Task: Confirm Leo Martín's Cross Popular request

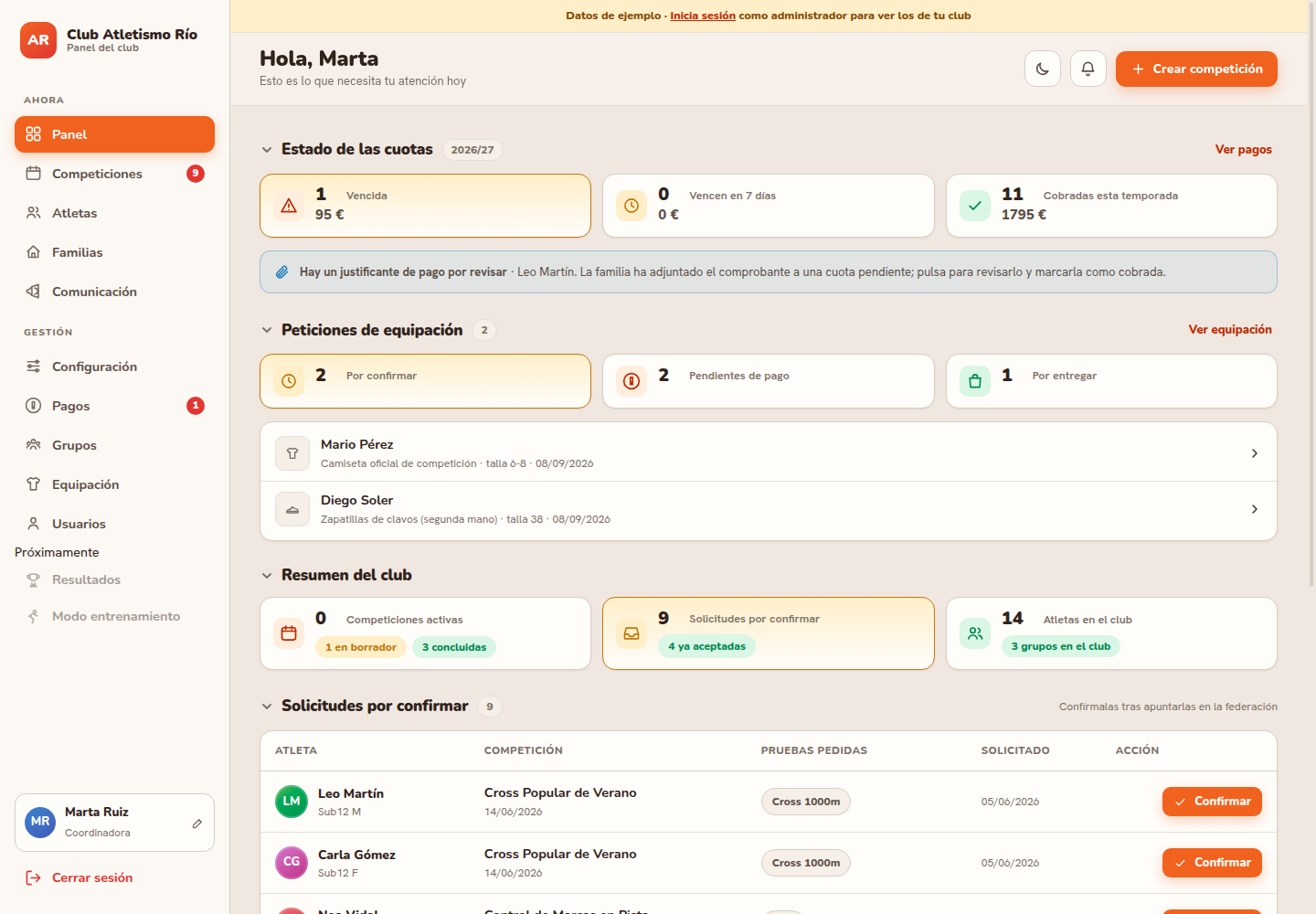Action: [1212, 802]
